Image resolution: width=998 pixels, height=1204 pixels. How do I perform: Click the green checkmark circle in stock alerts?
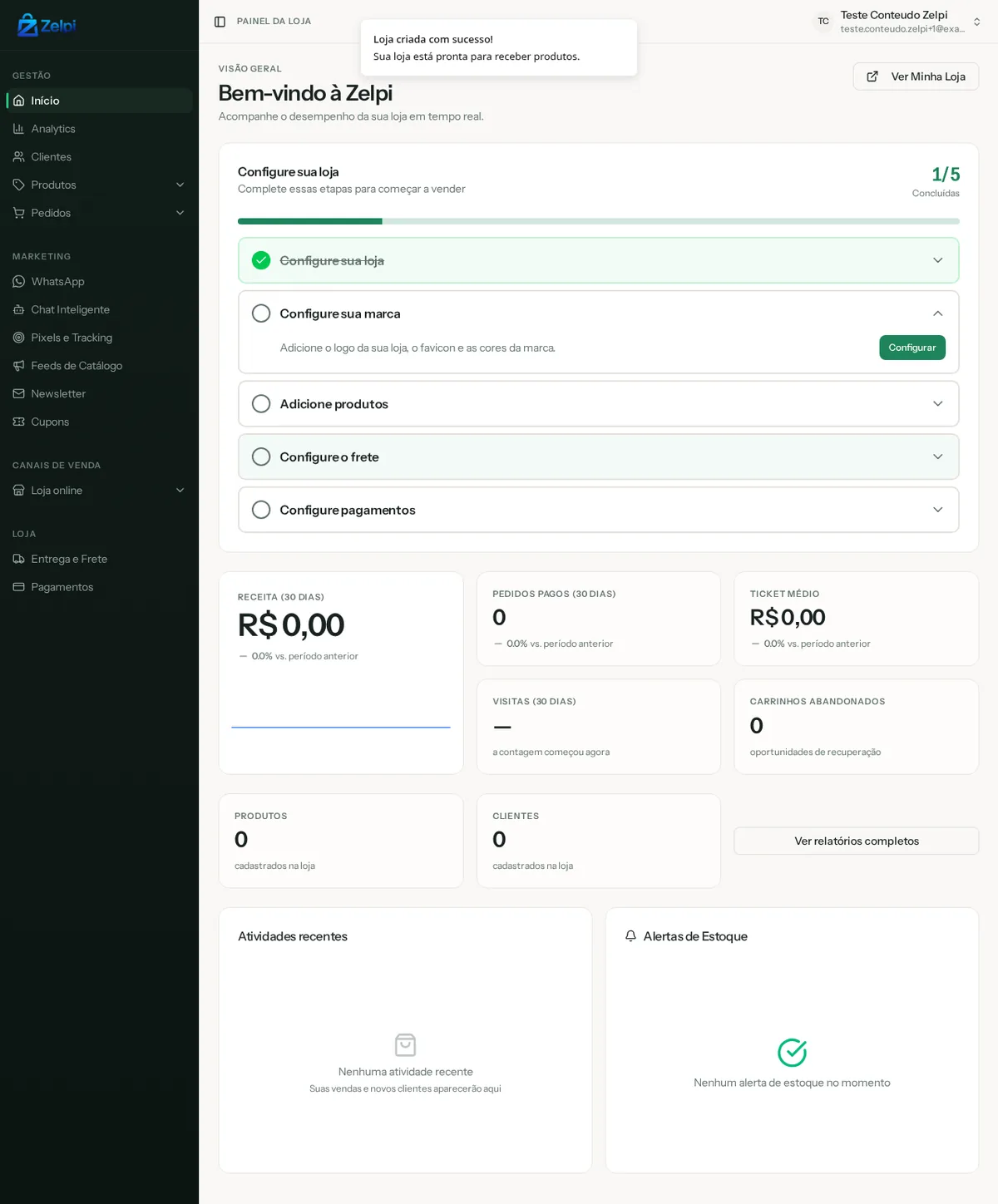tap(792, 1053)
